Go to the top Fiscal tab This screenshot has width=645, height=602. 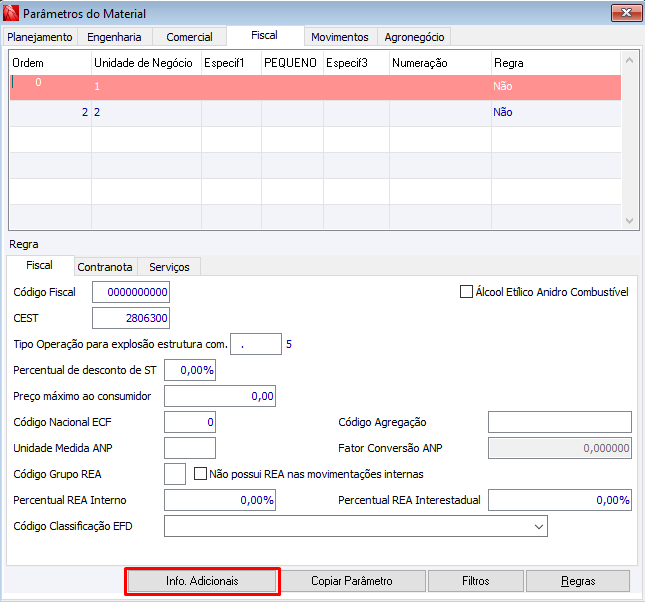[264, 35]
